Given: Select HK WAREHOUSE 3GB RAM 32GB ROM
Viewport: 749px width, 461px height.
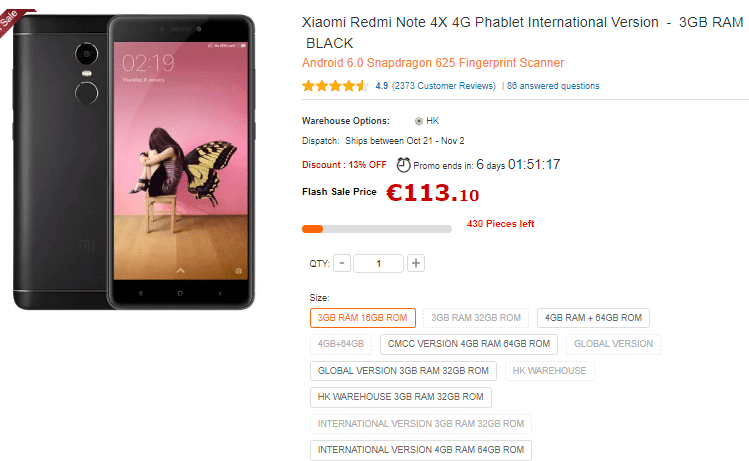Looking at the screenshot, I should pos(401,397).
